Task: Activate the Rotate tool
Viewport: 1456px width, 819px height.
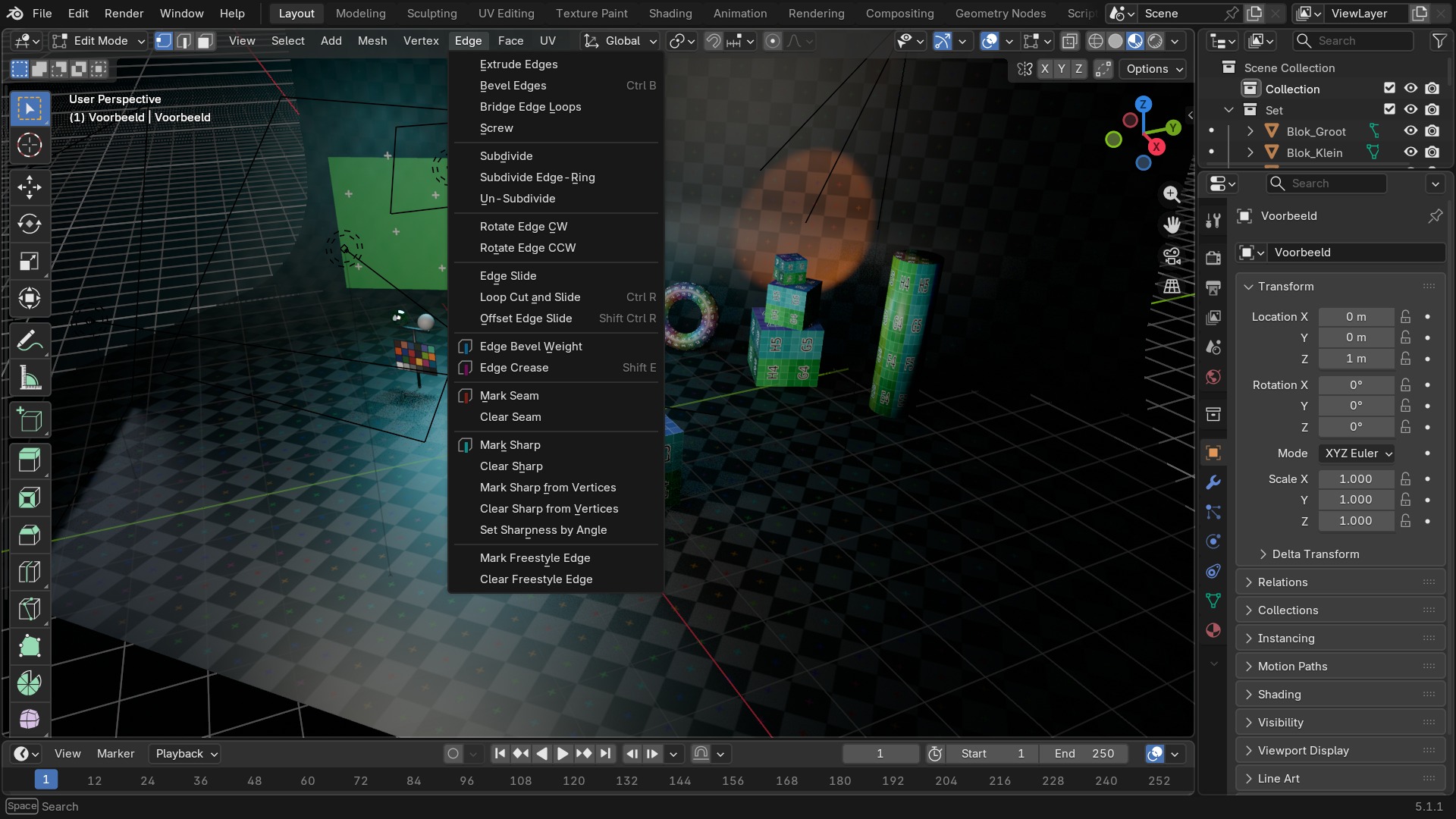Action: 30,224
